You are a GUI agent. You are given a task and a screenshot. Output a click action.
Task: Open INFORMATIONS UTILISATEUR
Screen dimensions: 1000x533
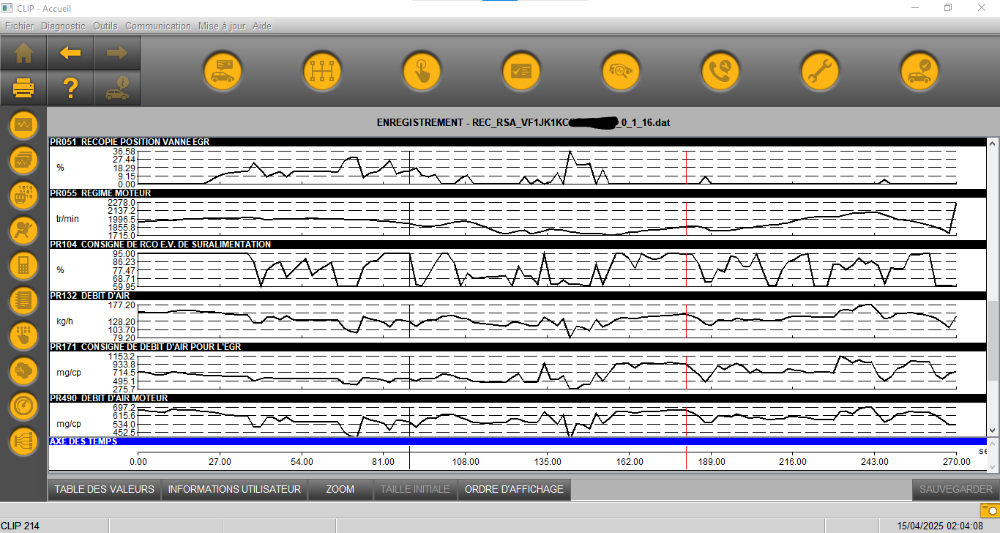pyautogui.click(x=234, y=490)
